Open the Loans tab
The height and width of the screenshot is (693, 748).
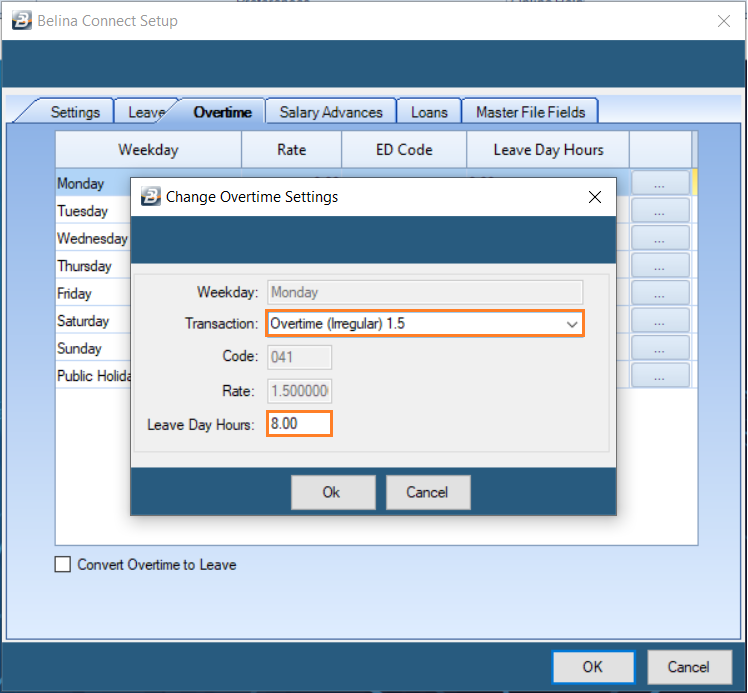pyautogui.click(x=429, y=112)
